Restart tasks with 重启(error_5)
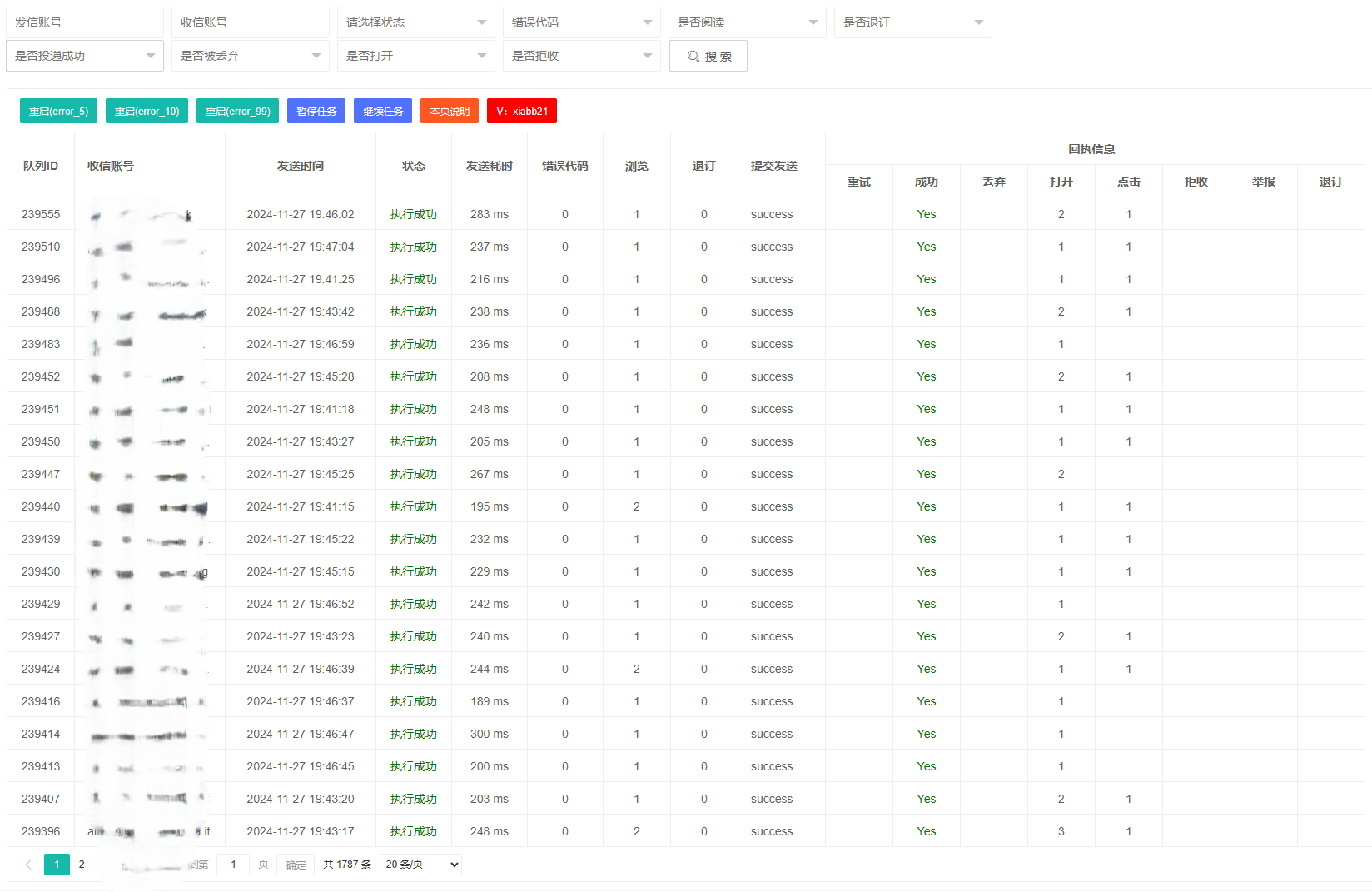 click(x=58, y=111)
